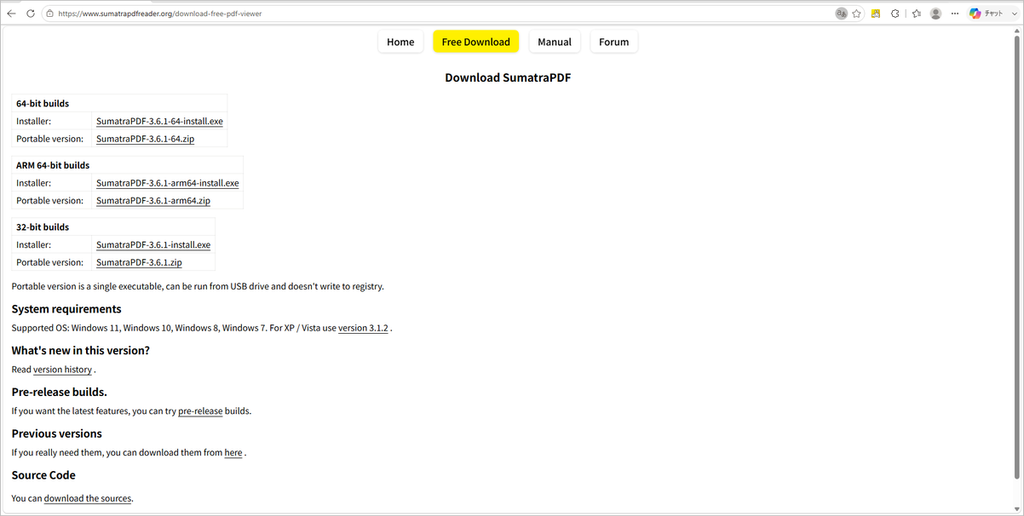
Task: Download 32-bit SumatraPDF-3.6.1.zip
Action: [x=139, y=263]
